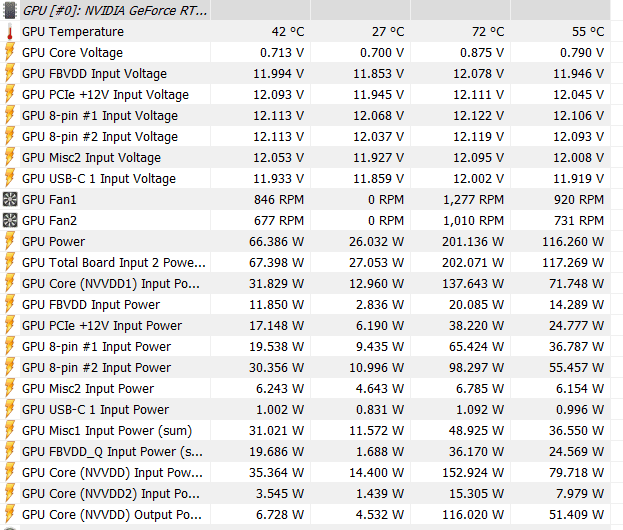Select the GPU Misc2 Input Voltage label
Image resolution: width=623 pixels, height=530 pixels.
point(91,158)
